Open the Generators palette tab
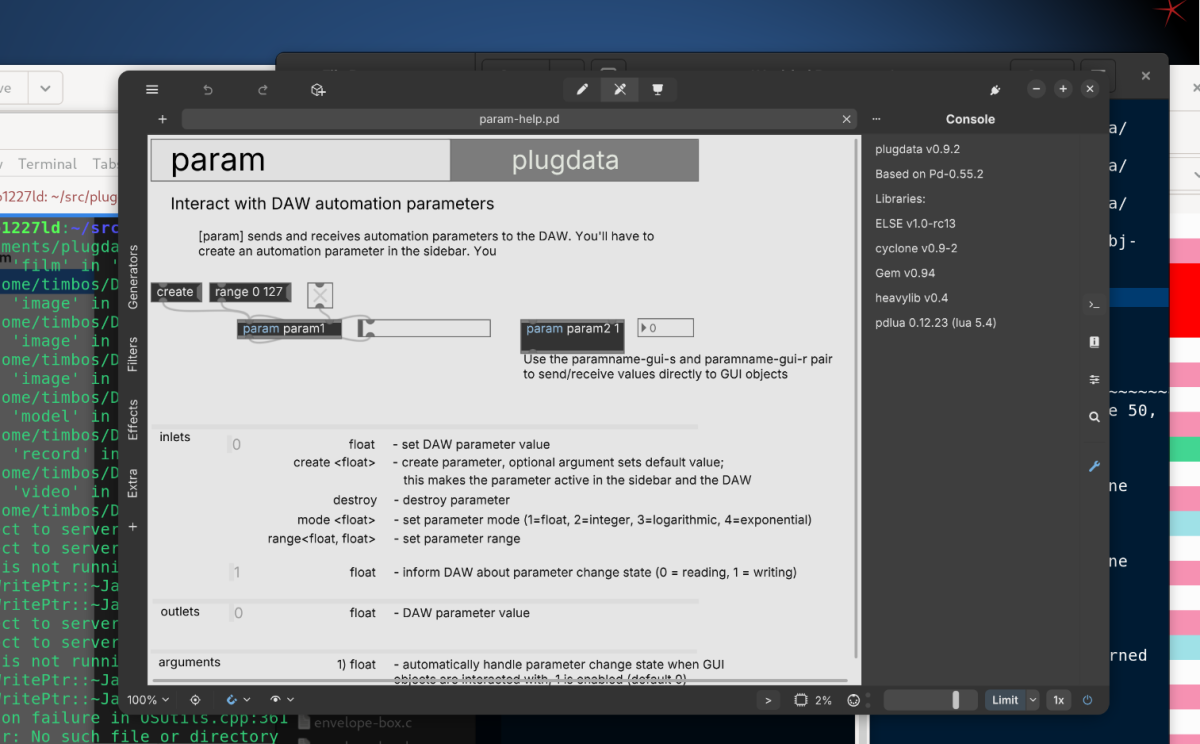The image size is (1200, 744). pyautogui.click(x=134, y=276)
